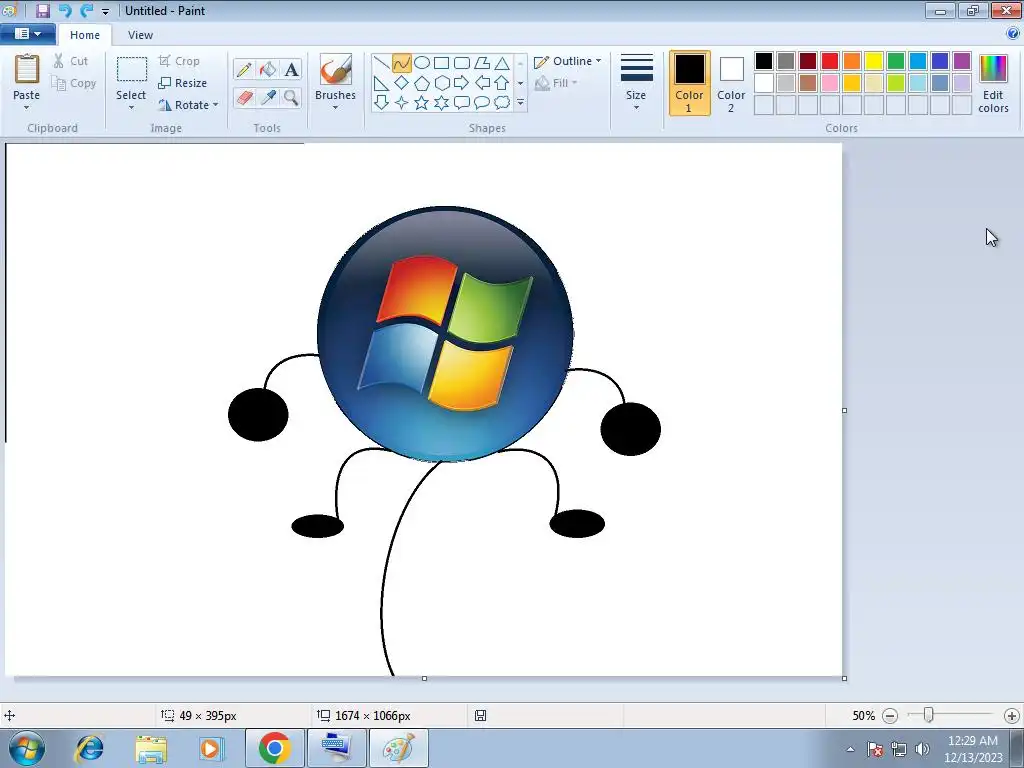Select the Magnifier tool

point(291,97)
